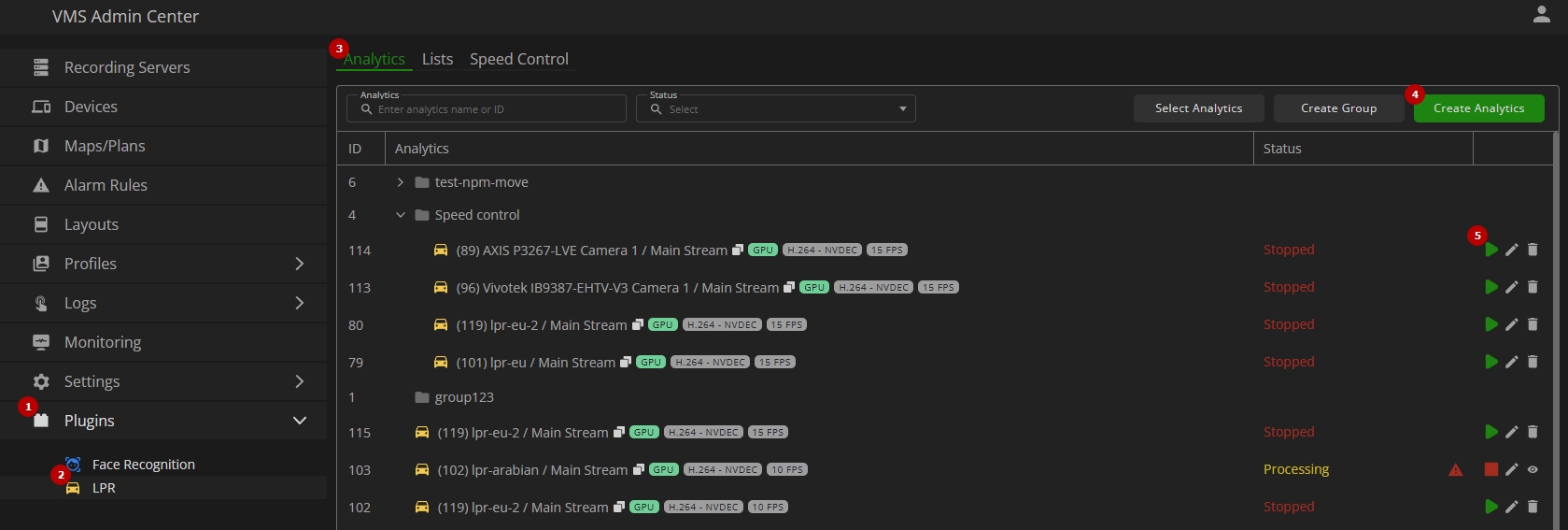The width and height of the screenshot is (1568, 530).
Task: Focus the analytics name or ID search field
Action: tap(487, 108)
